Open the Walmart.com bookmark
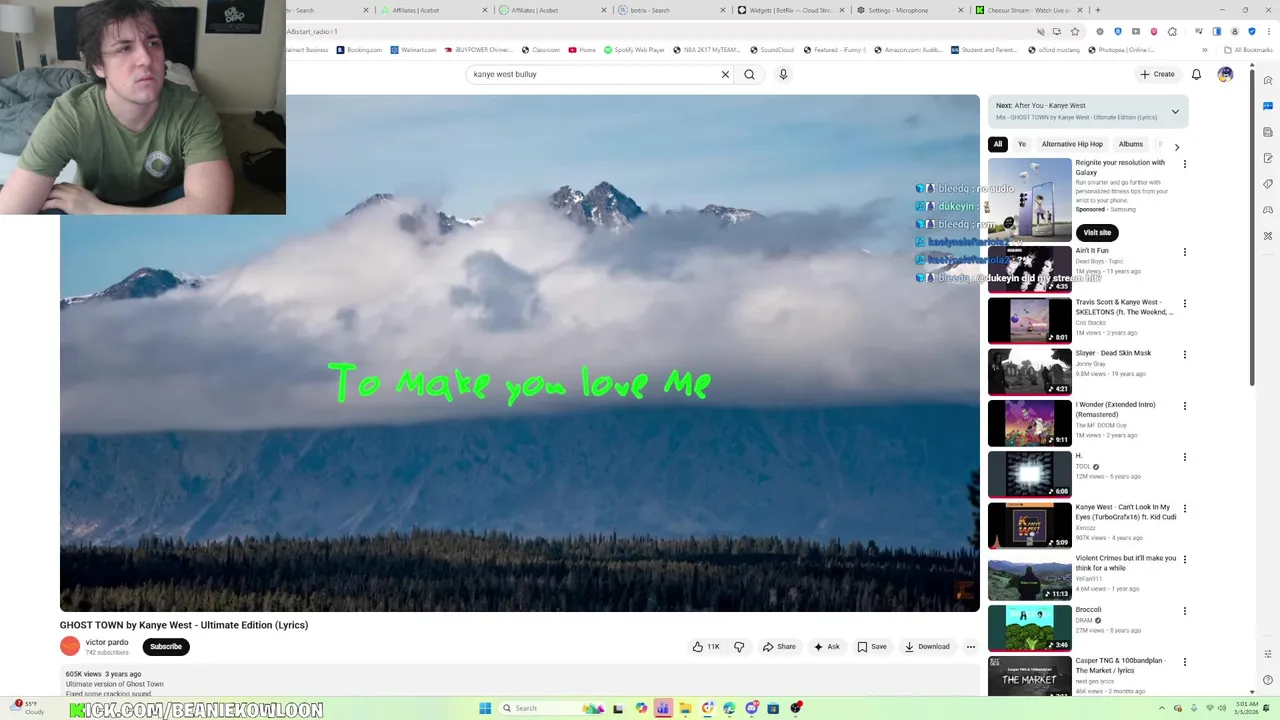Viewport: 1280px width, 720px height. coord(413,49)
